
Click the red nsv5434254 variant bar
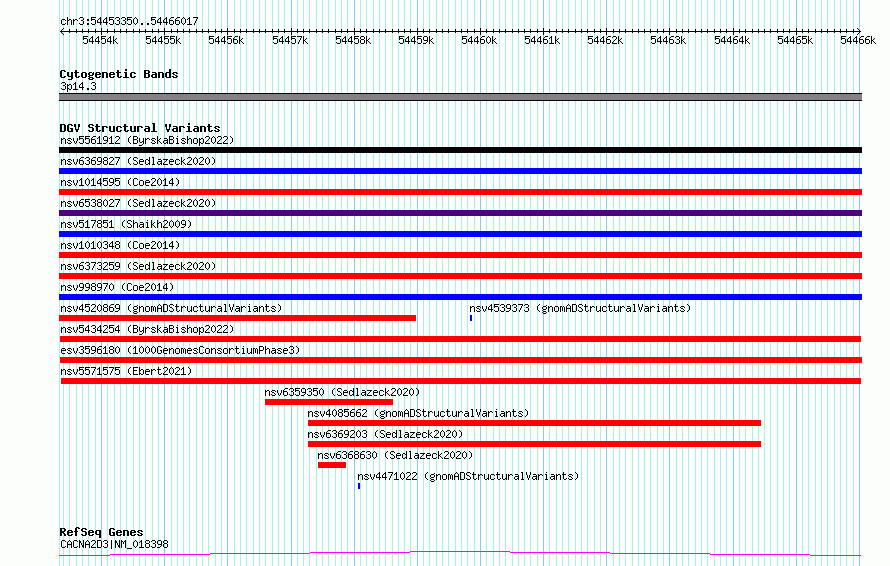point(460,339)
